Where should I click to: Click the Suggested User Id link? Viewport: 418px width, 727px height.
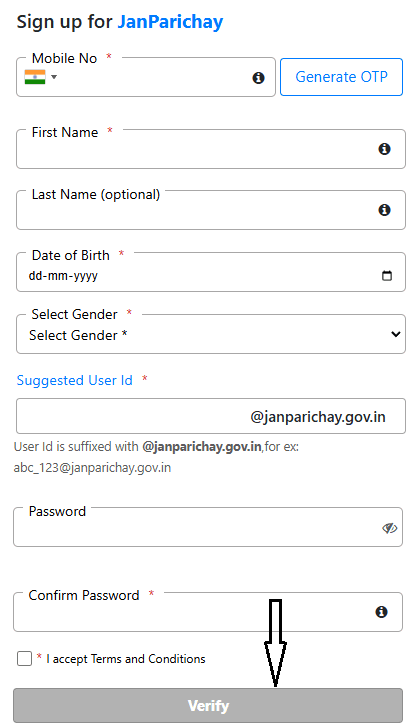75,380
